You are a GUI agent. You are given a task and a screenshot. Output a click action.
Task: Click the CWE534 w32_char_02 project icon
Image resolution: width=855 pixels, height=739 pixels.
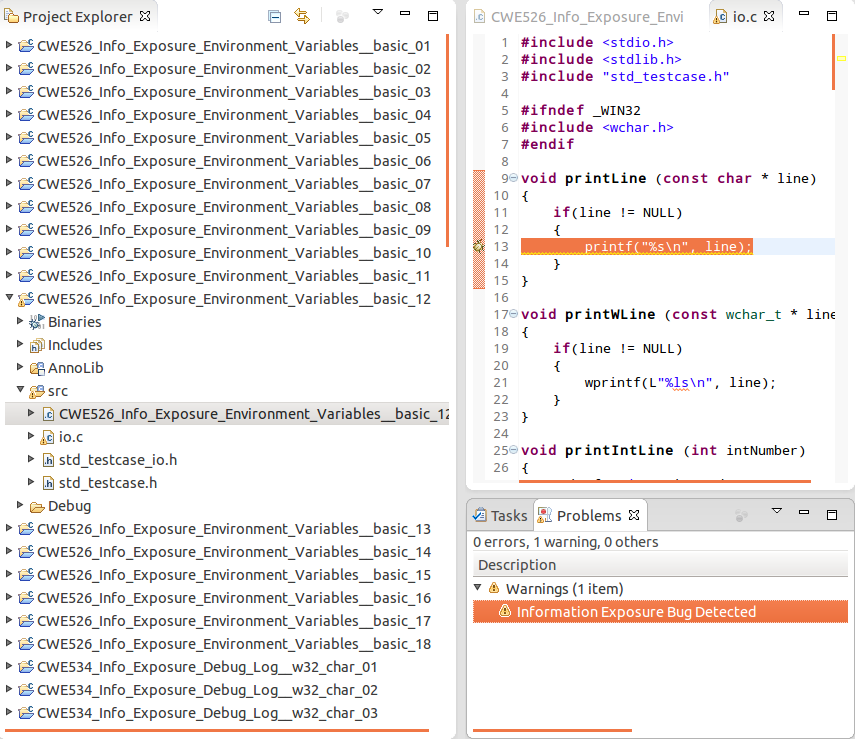point(26,690)
